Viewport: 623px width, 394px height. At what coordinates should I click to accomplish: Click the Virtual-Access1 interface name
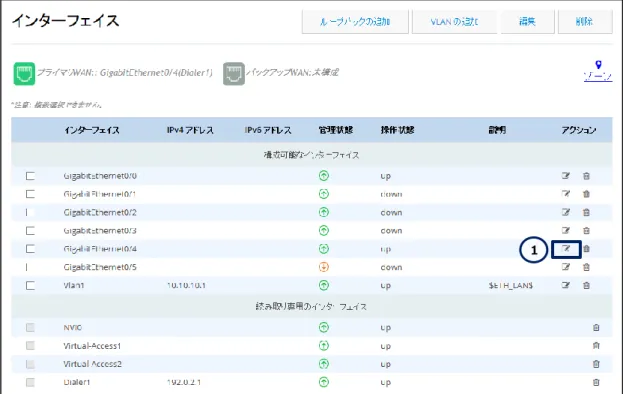coord(92,346)
